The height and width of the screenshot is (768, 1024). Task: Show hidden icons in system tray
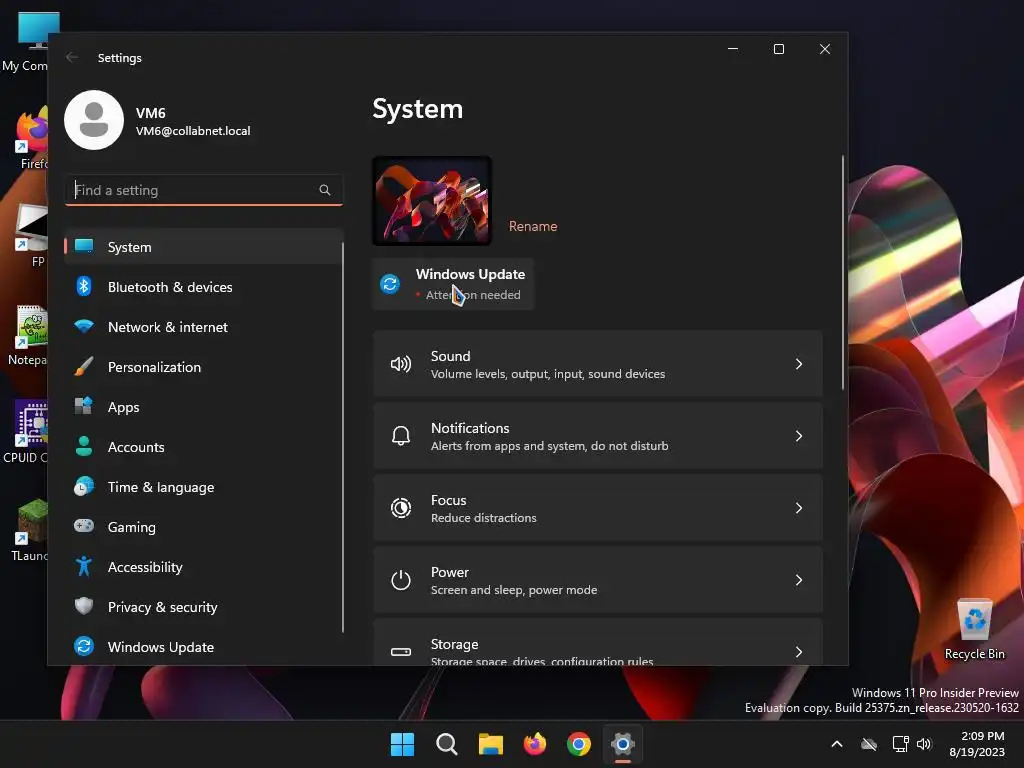(x=837, y=744)
